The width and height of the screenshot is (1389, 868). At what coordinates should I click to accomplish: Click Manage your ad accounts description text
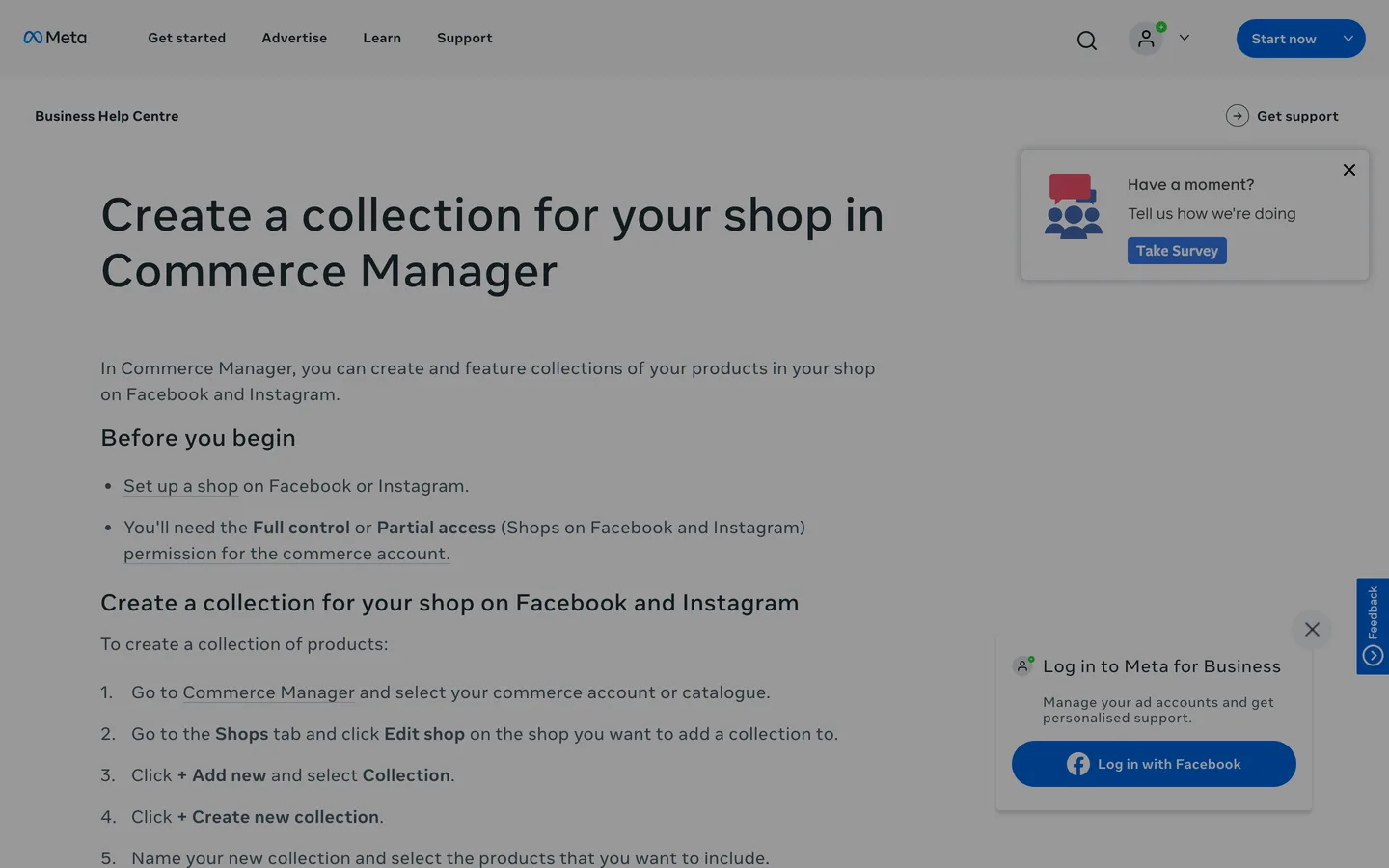pos(1158,710)
